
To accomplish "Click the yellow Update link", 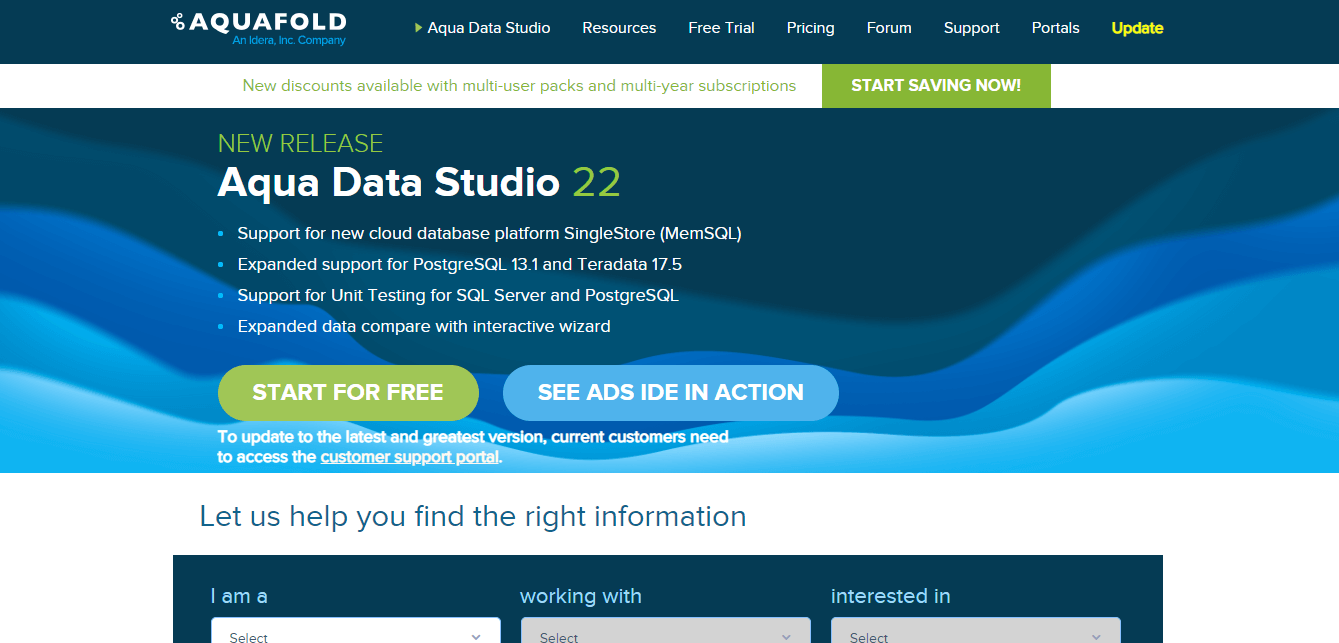I will point(1137,28).
